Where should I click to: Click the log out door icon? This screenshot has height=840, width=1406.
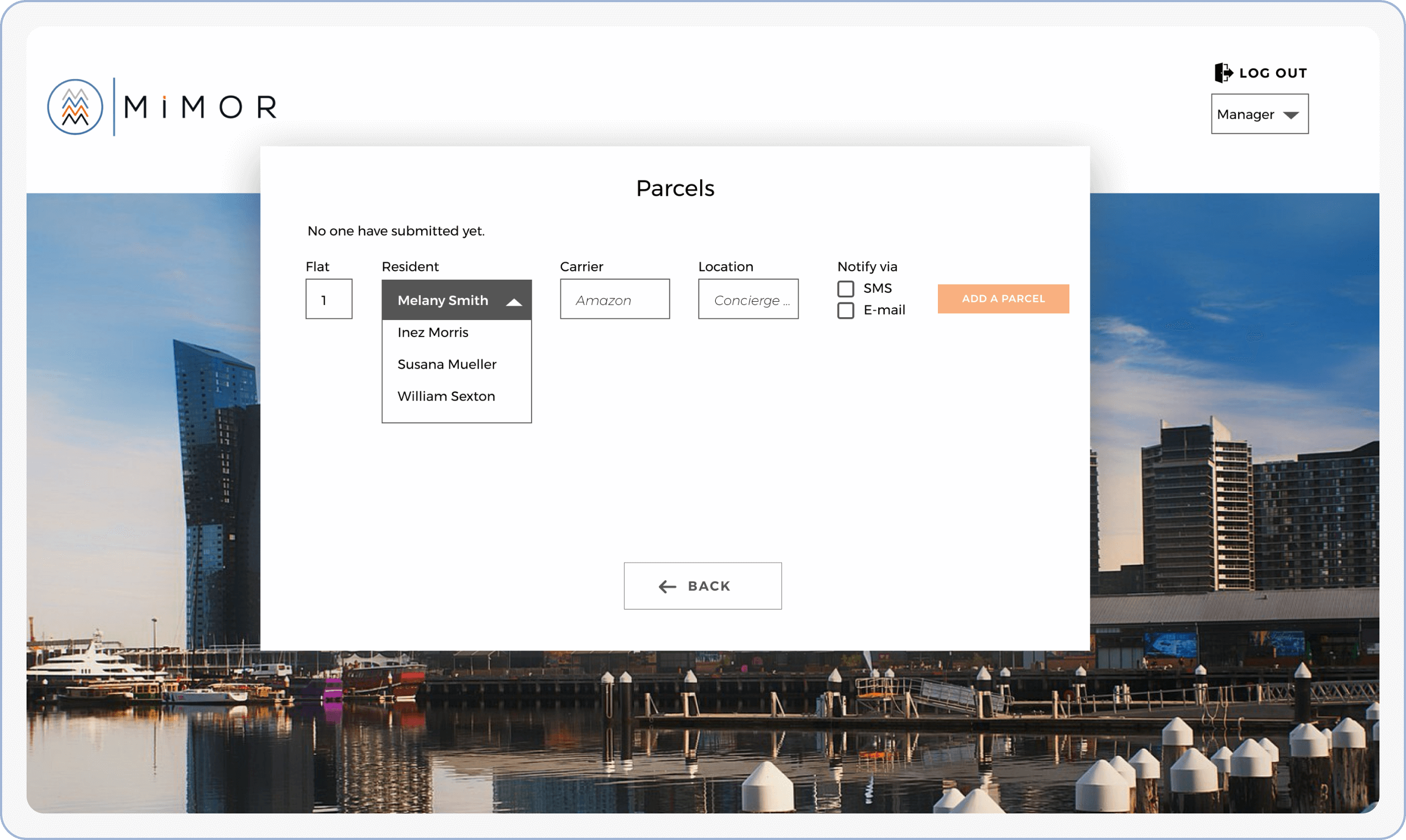click(x=1223, y=72)
